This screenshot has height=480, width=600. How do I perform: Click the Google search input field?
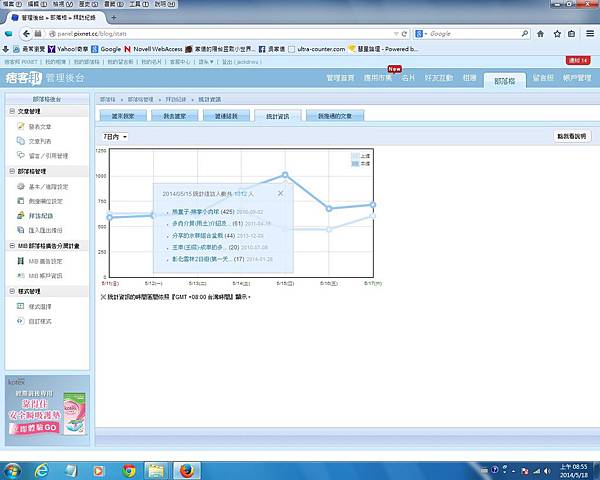[x=474, y=34]
